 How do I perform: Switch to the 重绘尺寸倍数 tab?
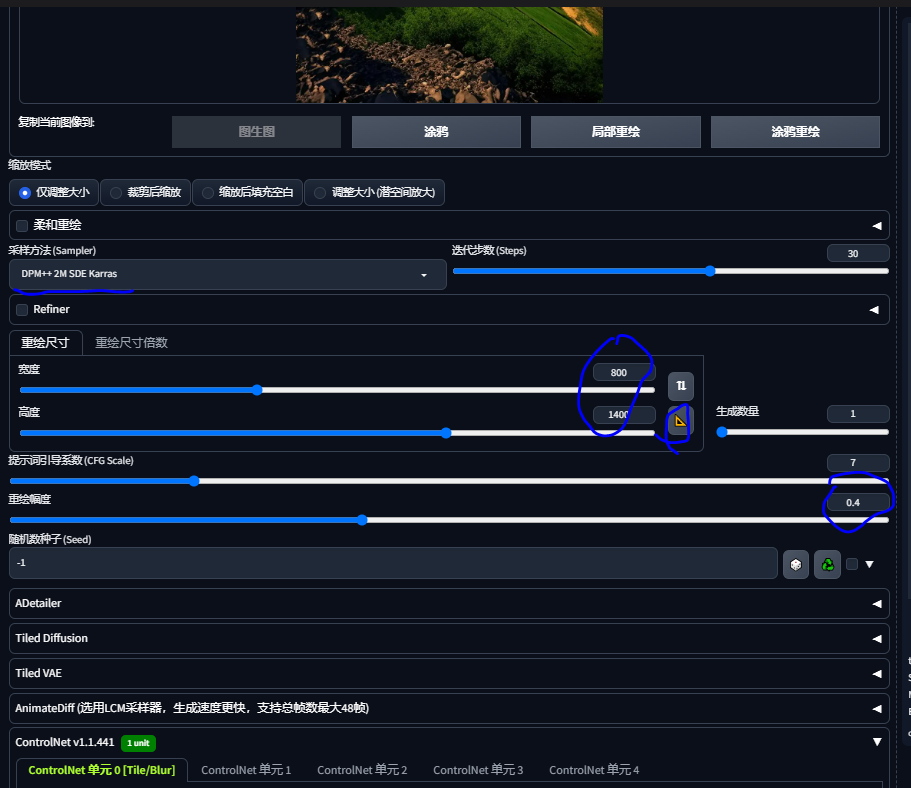[131, 343]
